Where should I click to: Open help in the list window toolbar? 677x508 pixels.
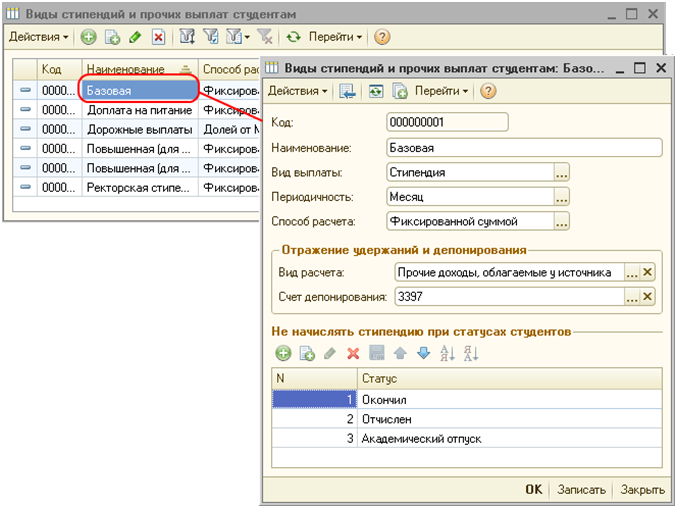pyautogui.click(x=382, y=37)
